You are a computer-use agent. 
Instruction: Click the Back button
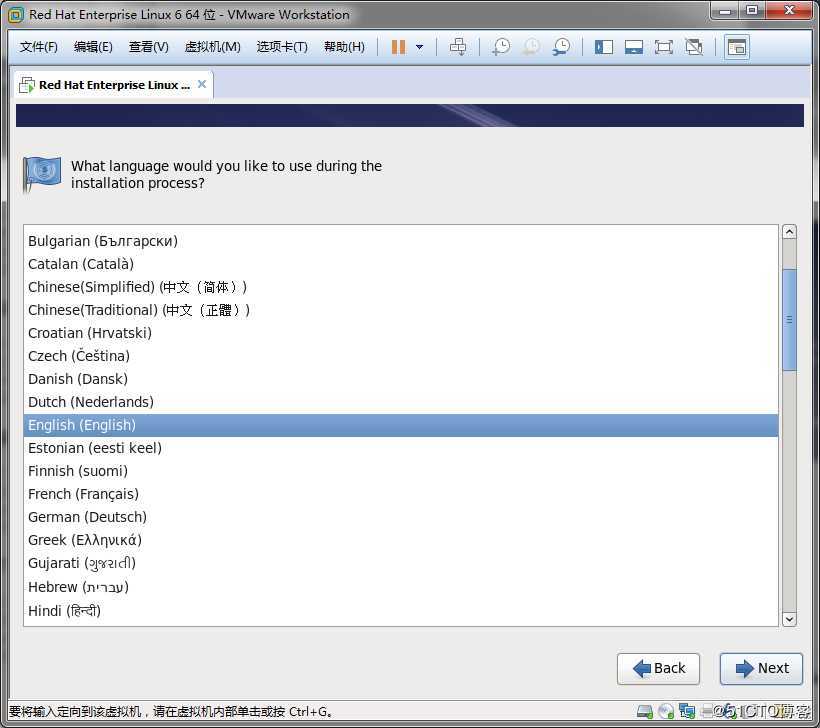[658, 668]
